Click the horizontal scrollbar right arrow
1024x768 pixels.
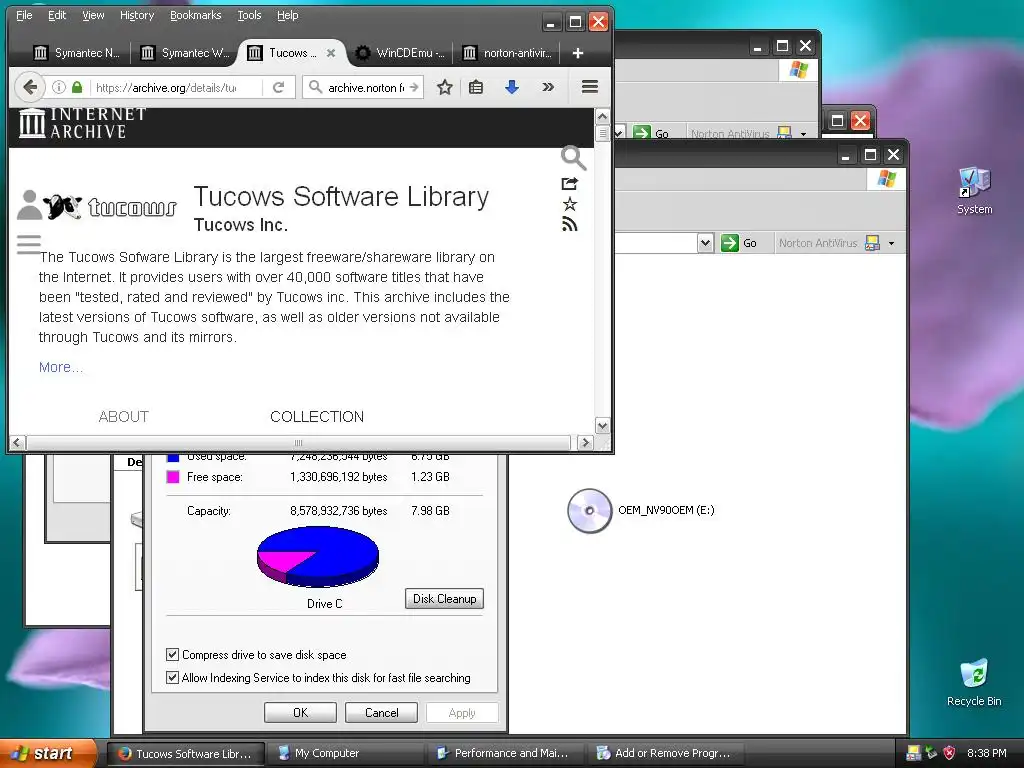585,443
